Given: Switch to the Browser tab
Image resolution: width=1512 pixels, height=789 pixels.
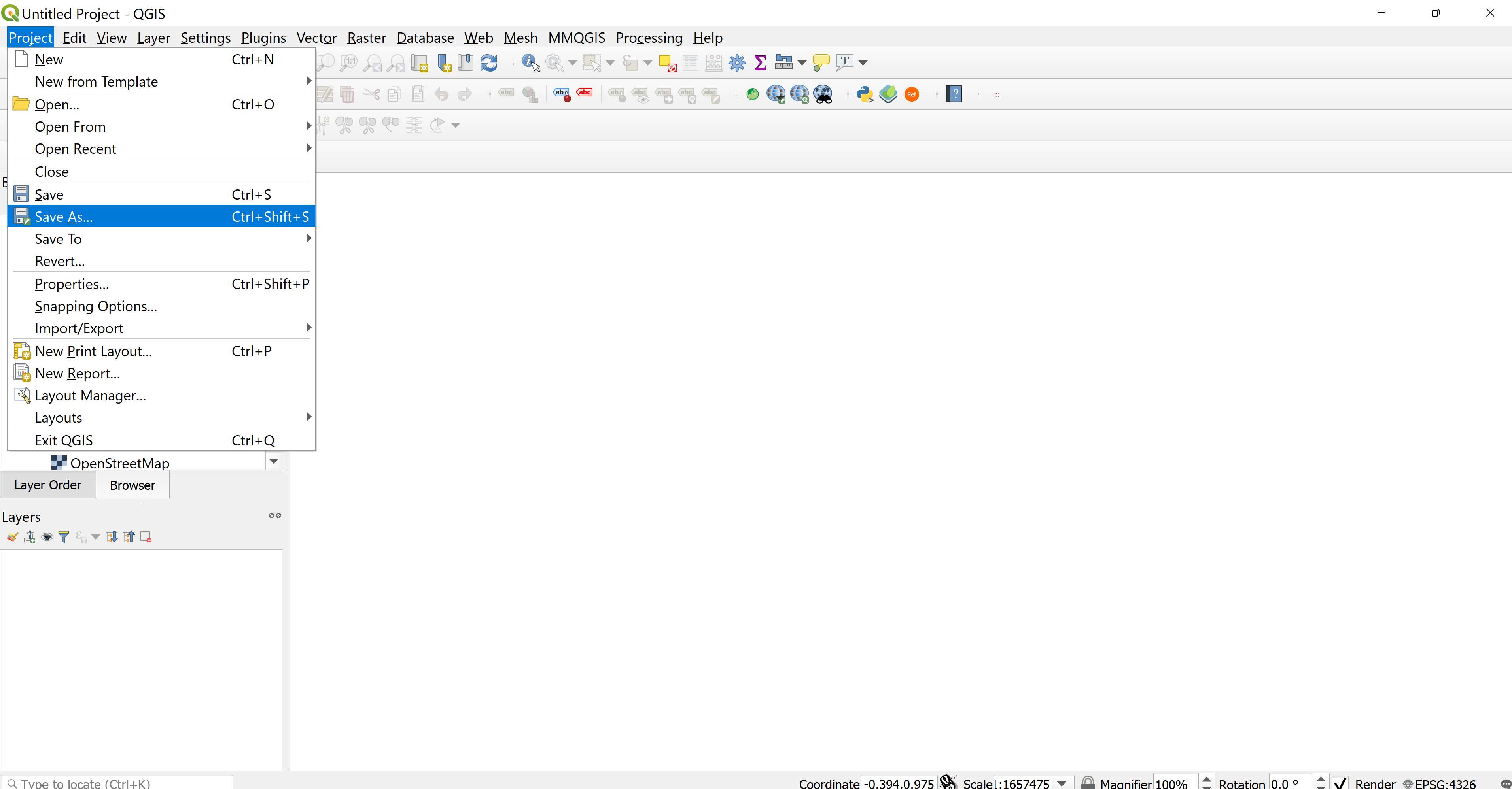Looking at the screenshot, I should click(x=132, y=485).
